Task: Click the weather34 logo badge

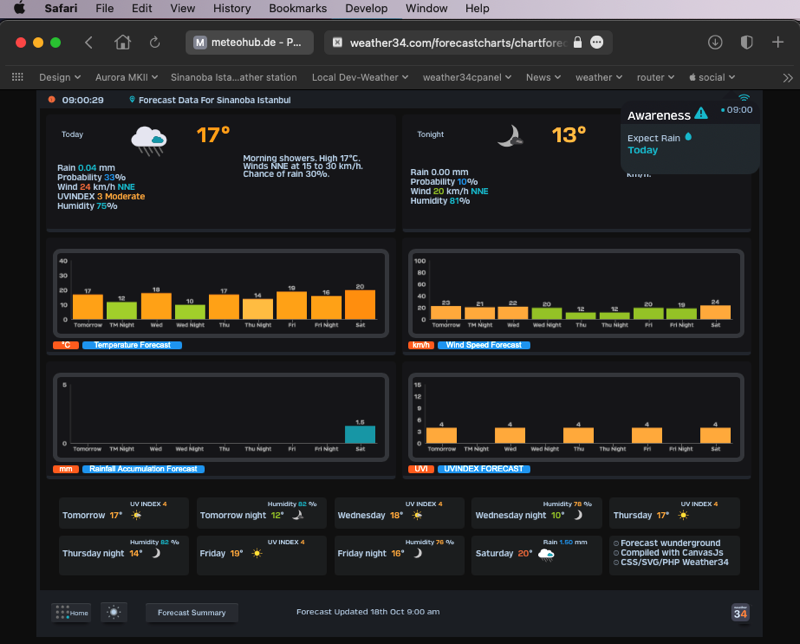Action: [x=740, y=613]
